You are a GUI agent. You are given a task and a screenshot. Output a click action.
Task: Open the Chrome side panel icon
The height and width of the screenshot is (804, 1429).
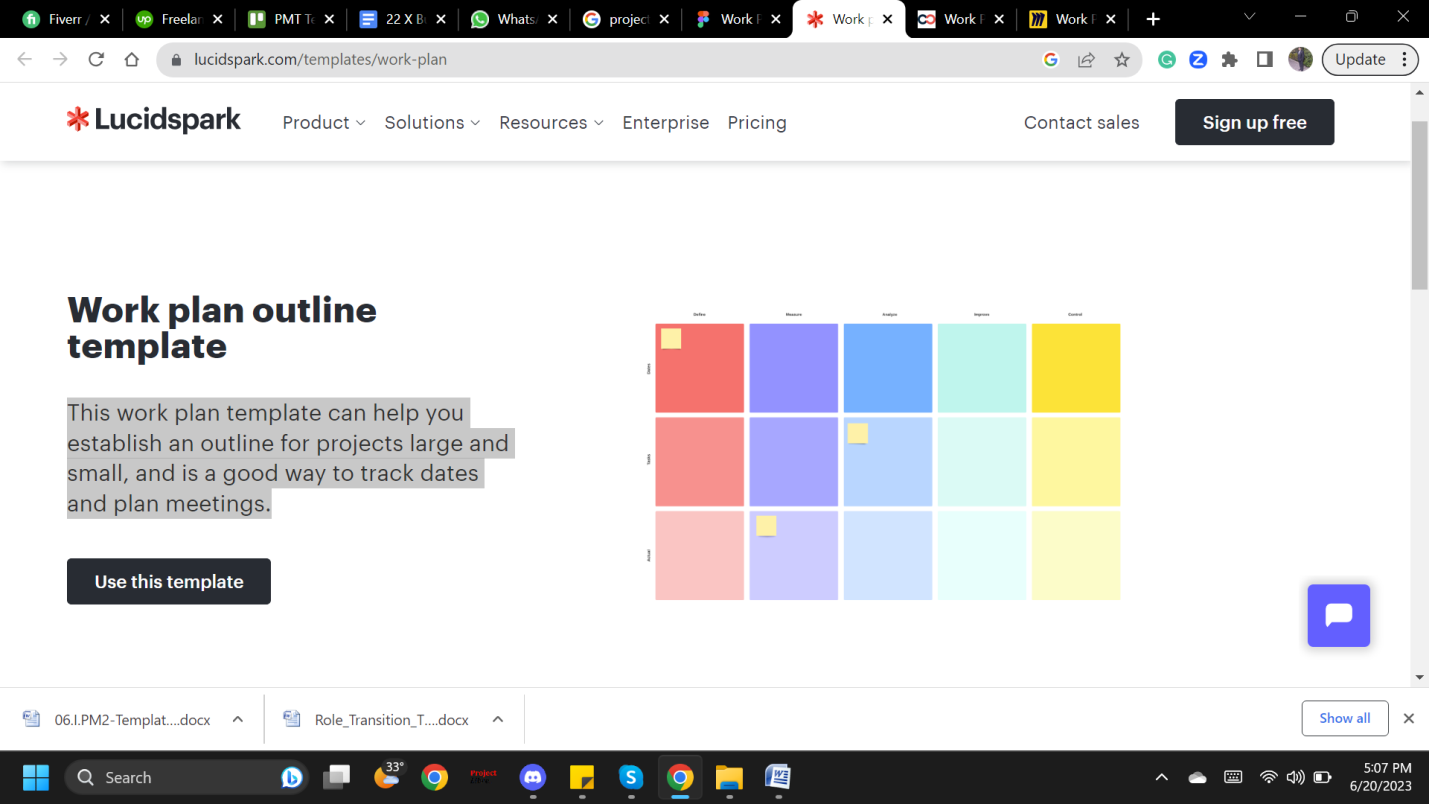point(1264,60)
